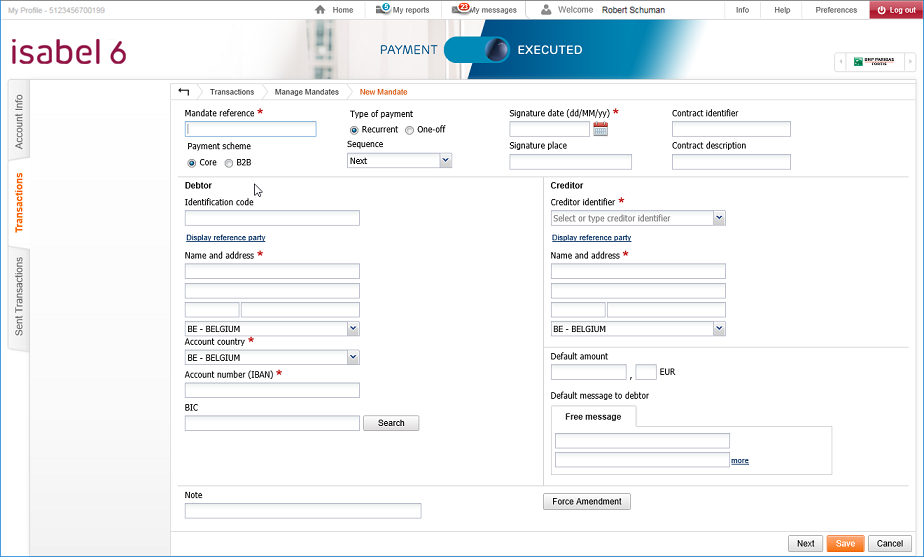Open My messages envelope icon

click(460, 9)
